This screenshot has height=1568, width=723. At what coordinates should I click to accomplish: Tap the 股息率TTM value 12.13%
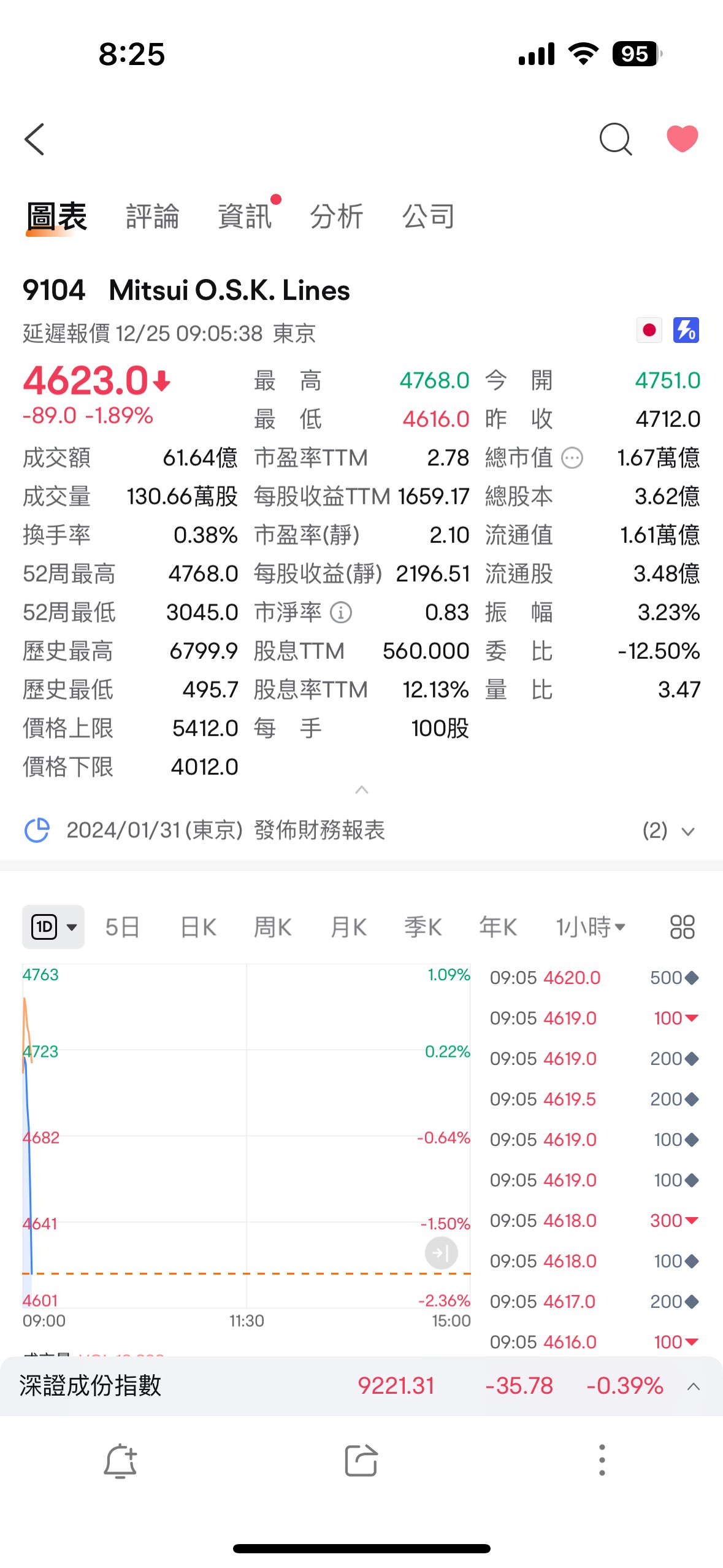pyautogui.click(x=435, y=690)
